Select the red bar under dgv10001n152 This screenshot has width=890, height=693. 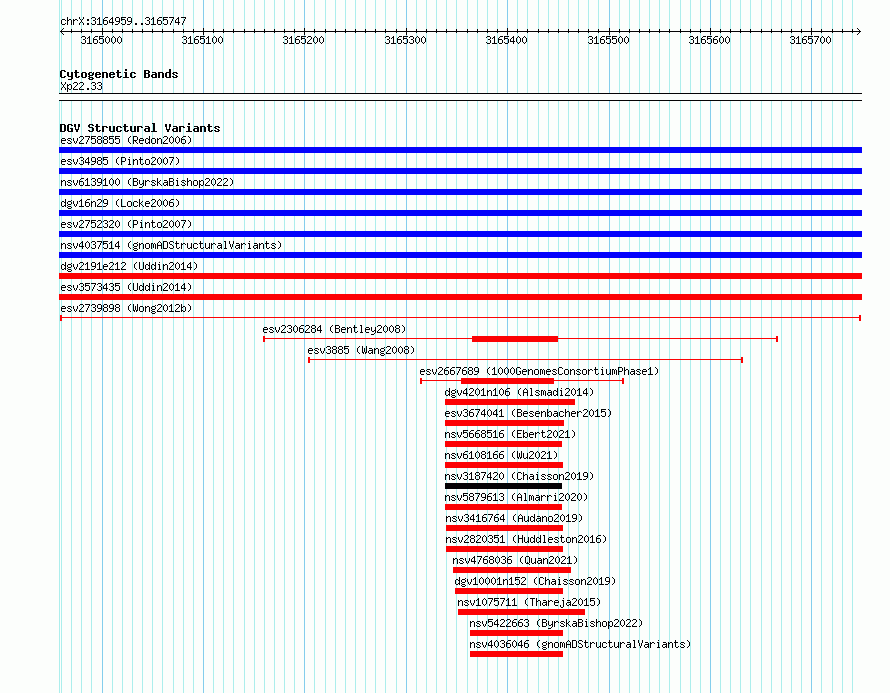point(509,591)
